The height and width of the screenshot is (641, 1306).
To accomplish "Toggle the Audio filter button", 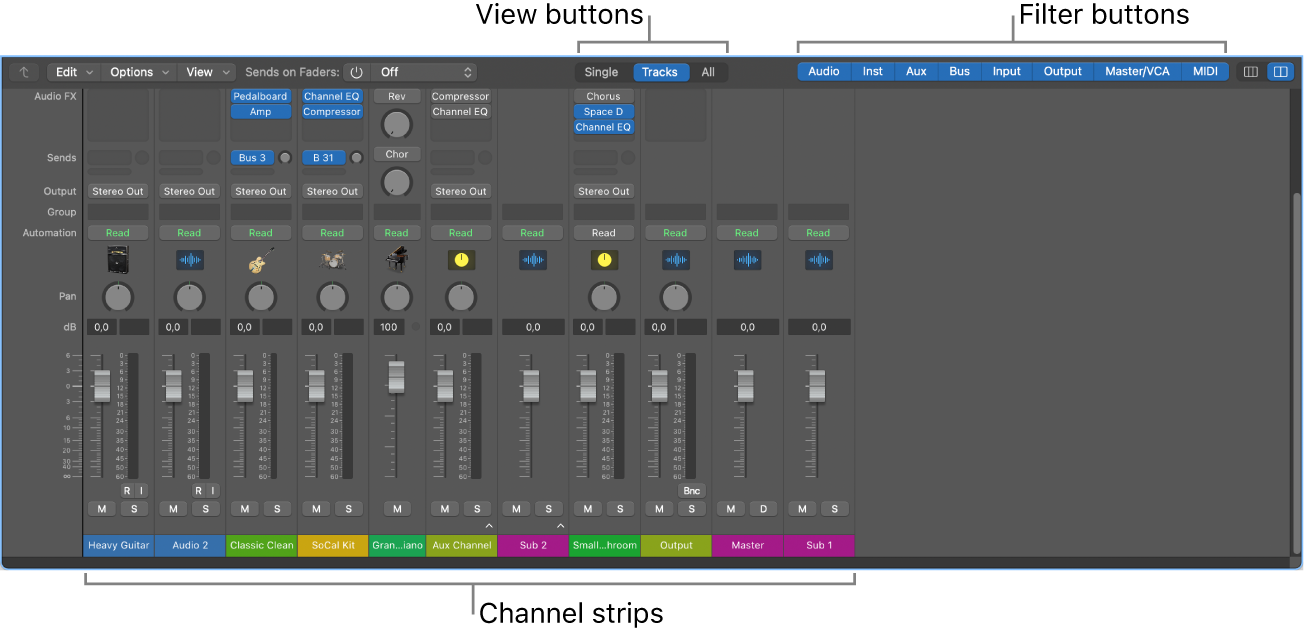I will click(x=824, y=72).
